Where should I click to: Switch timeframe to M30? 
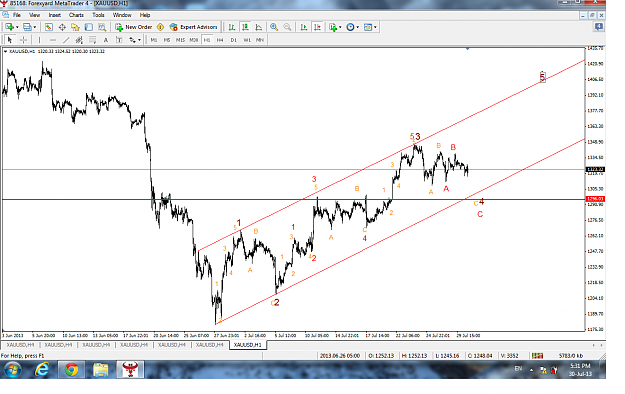click(194, 40)
